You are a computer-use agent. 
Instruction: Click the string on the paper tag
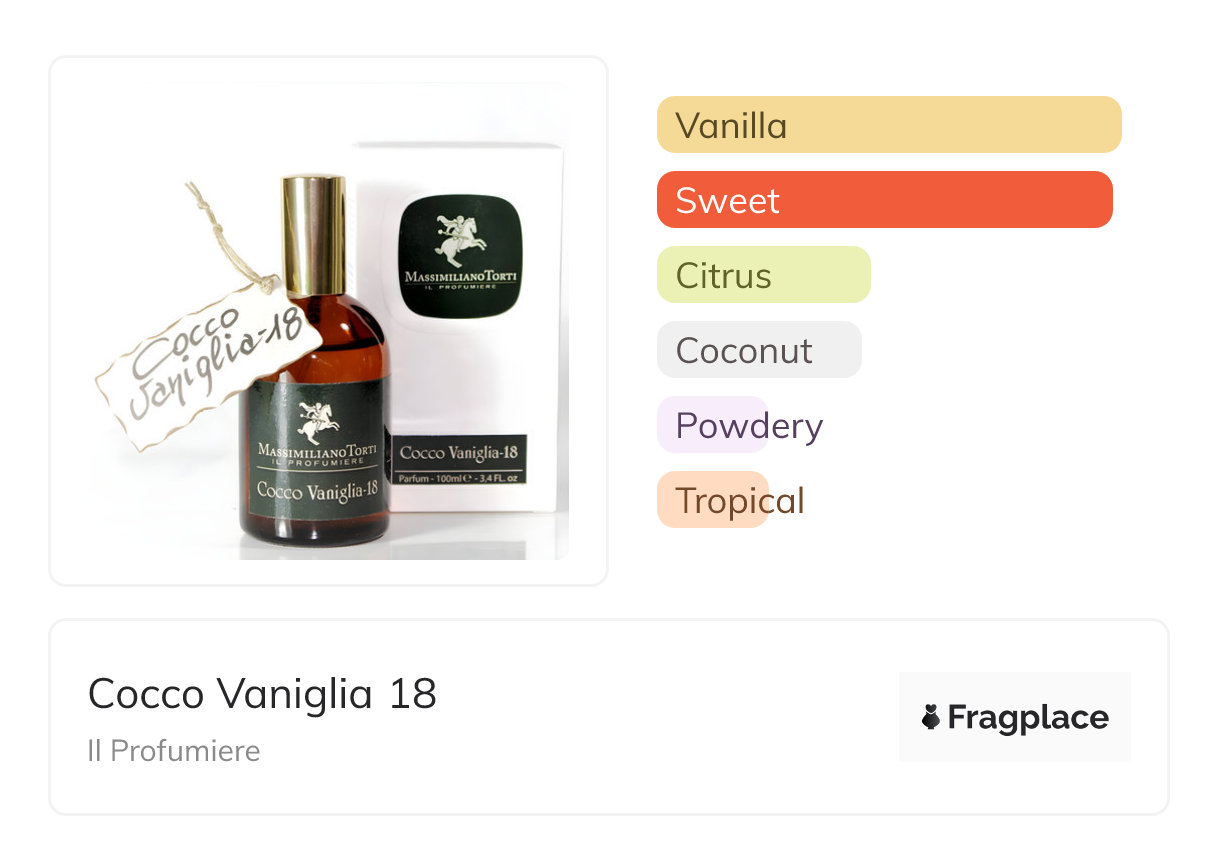tap(231, 236)
